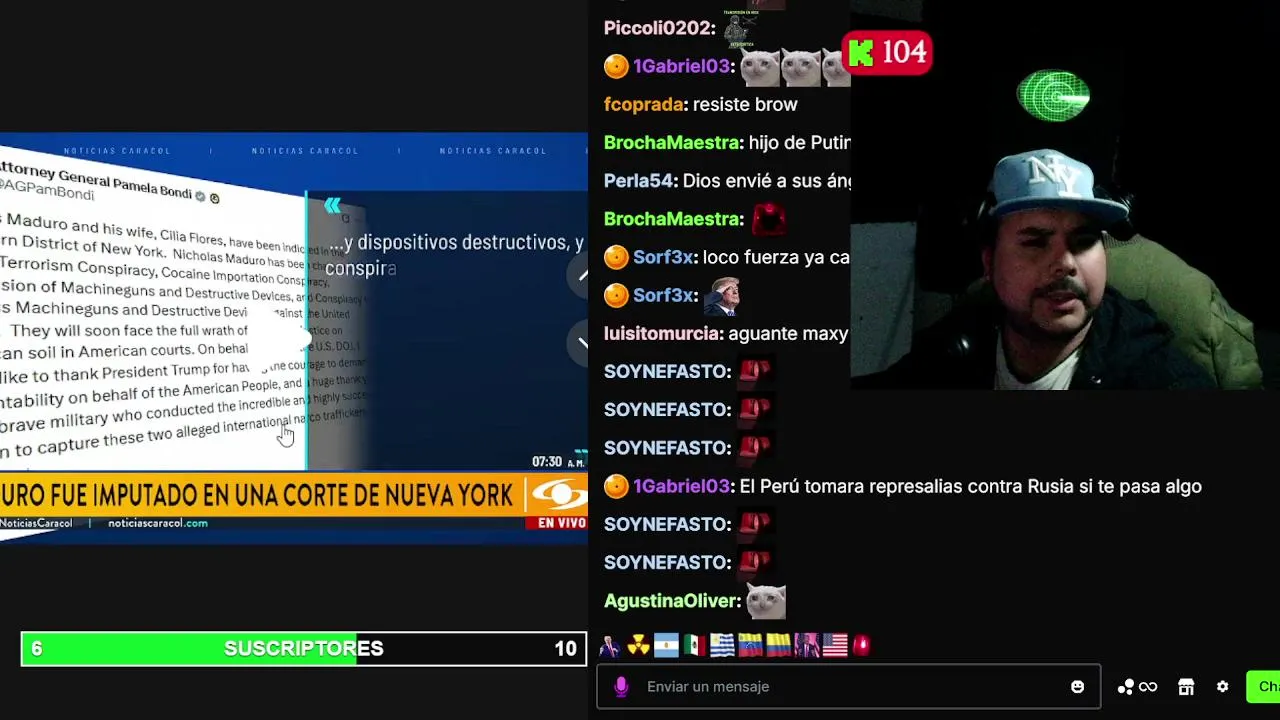Click the 07:30 clock on news video
Image resolution: width=1280 pixels, height=720 pixels.
[547, 462]
